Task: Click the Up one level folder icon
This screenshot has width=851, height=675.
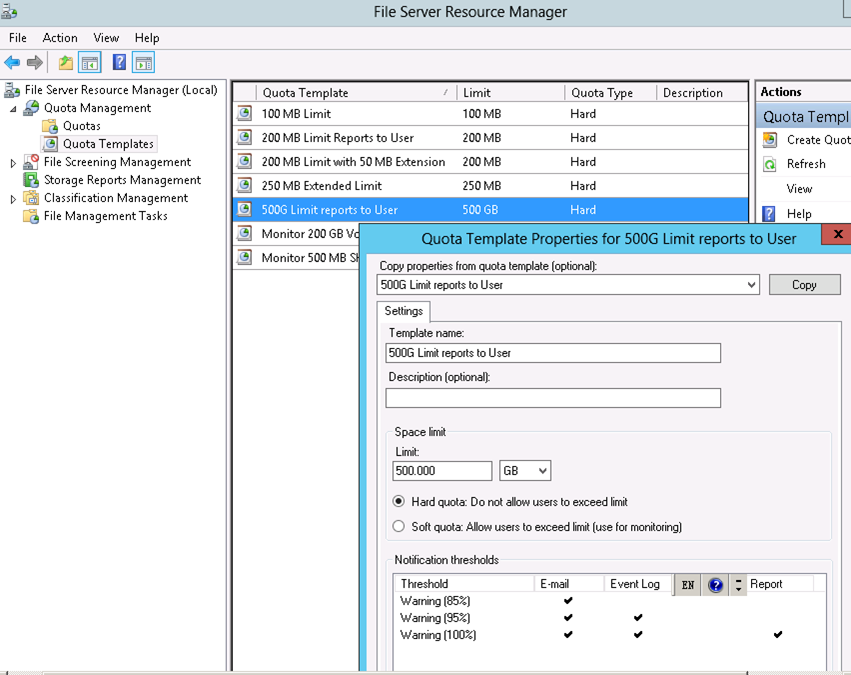Action: pos(66,62)
